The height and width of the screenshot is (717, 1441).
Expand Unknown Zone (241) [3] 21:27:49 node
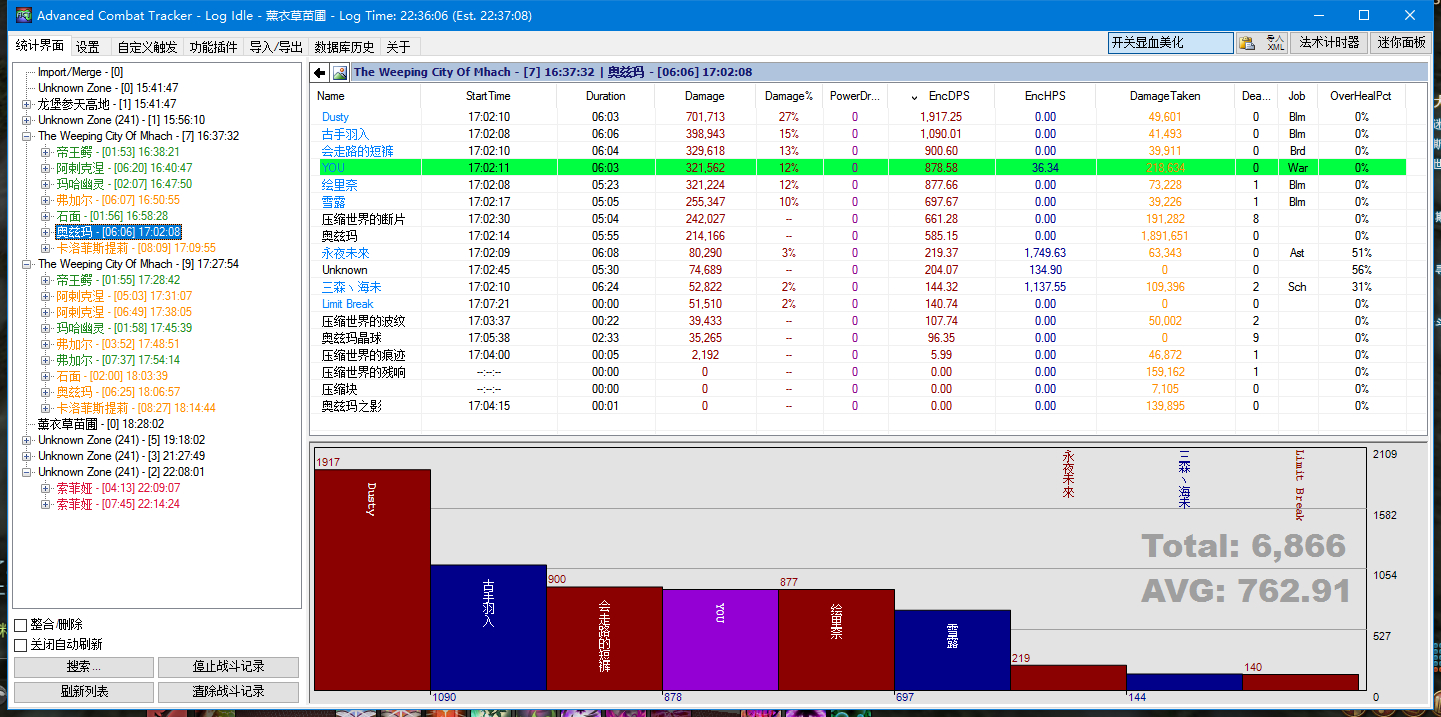pos(27,456)
